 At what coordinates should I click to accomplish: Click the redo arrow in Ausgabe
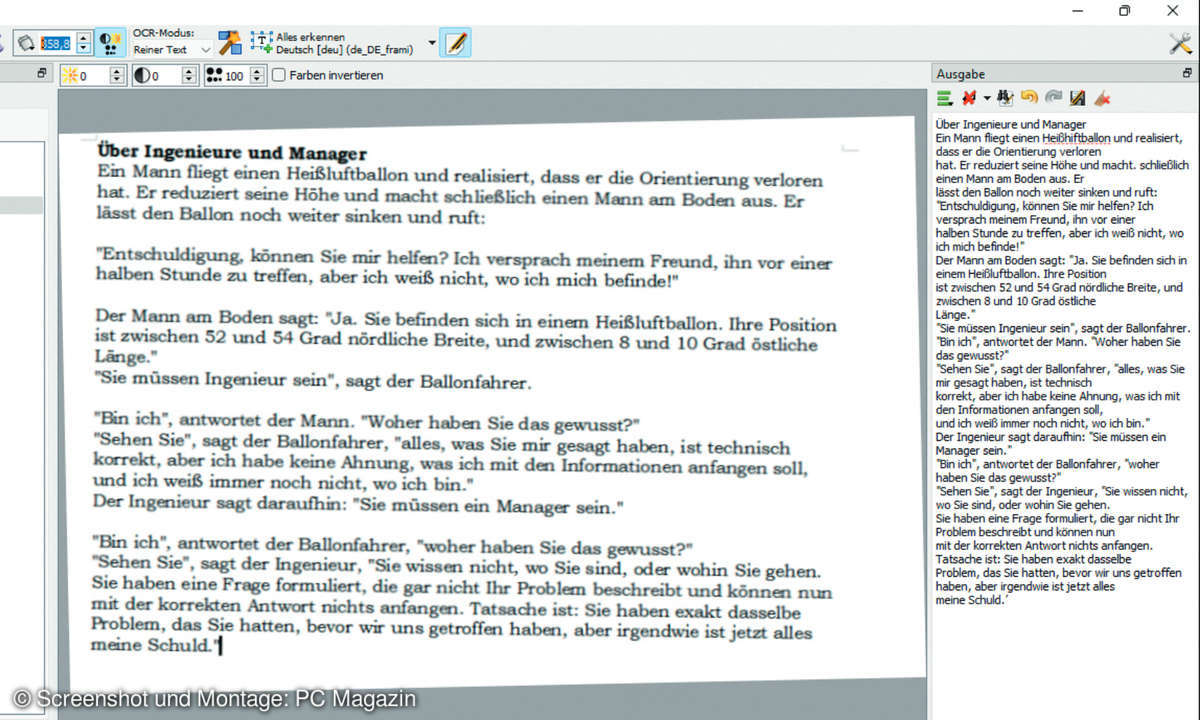(1053, 98)
